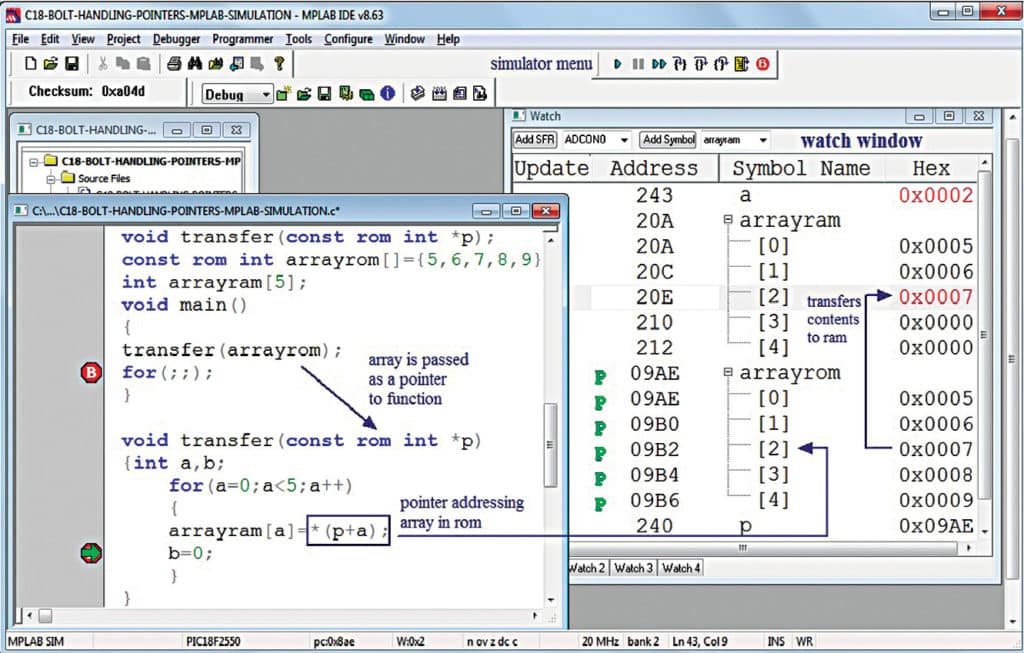Image resolution: width=1024 pixels, height=653 pixels.
Task: Open the Debugger menu
Action: [176, 39]
